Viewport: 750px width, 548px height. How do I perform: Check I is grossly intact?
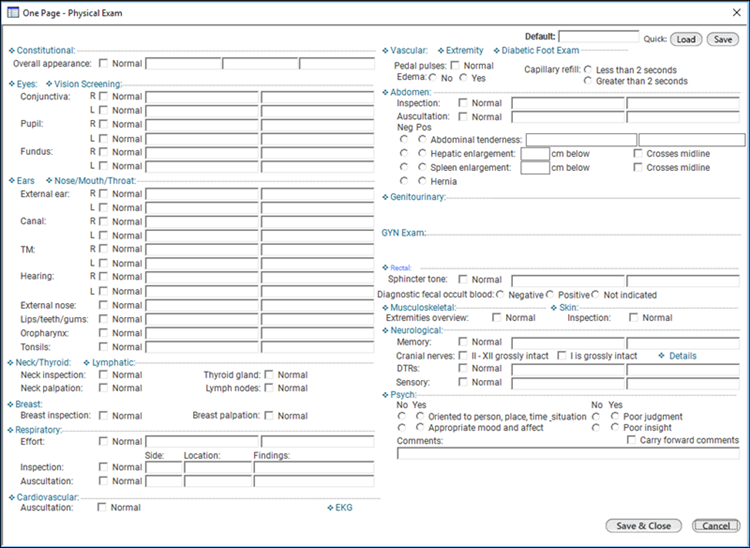click(x=562, y=356)
